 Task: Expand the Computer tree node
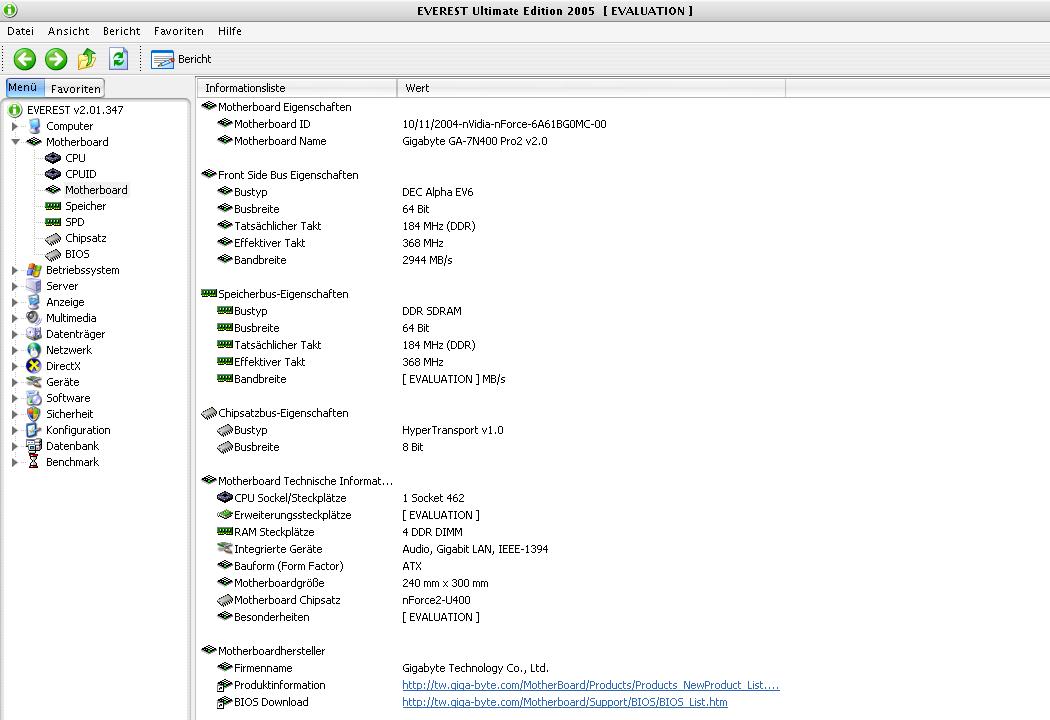[x=15, y=126]
